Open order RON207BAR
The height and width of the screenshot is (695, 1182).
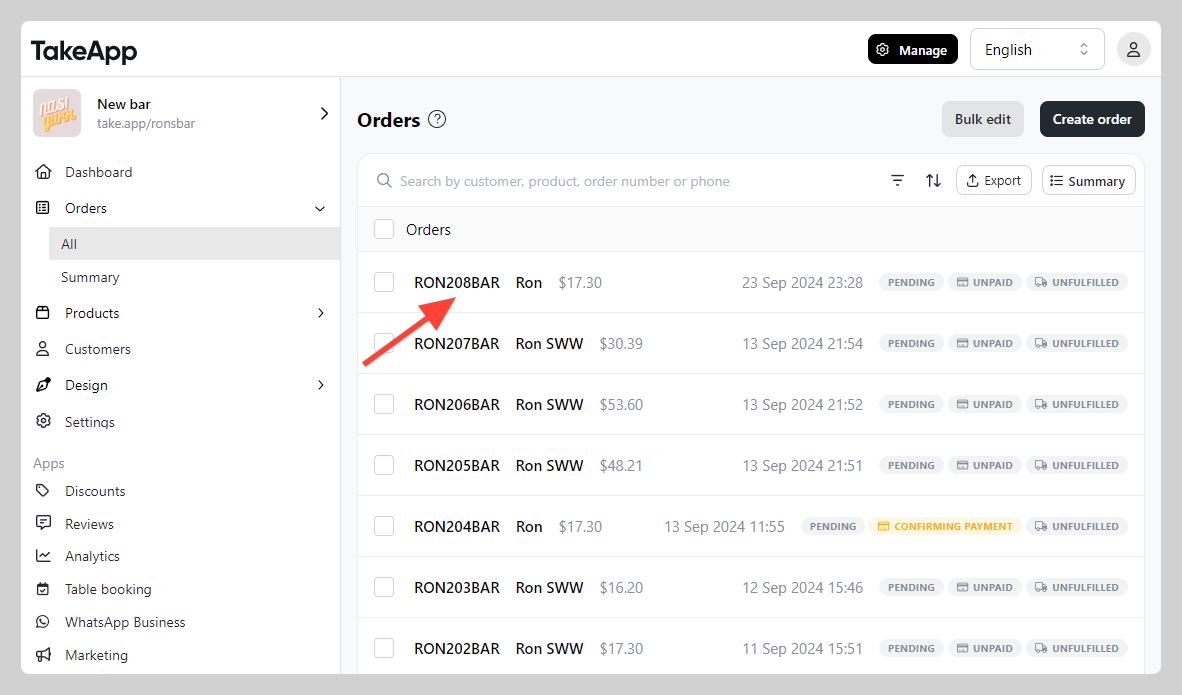click(x=457, y=344)
